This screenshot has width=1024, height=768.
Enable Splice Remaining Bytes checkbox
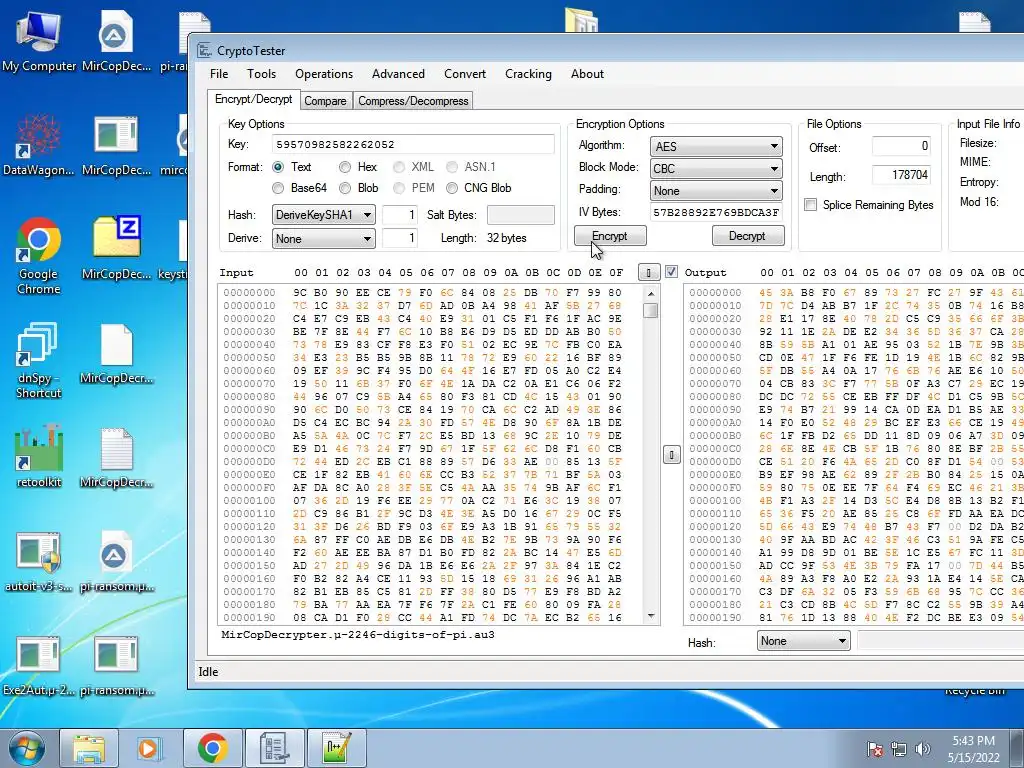(810, 205)
